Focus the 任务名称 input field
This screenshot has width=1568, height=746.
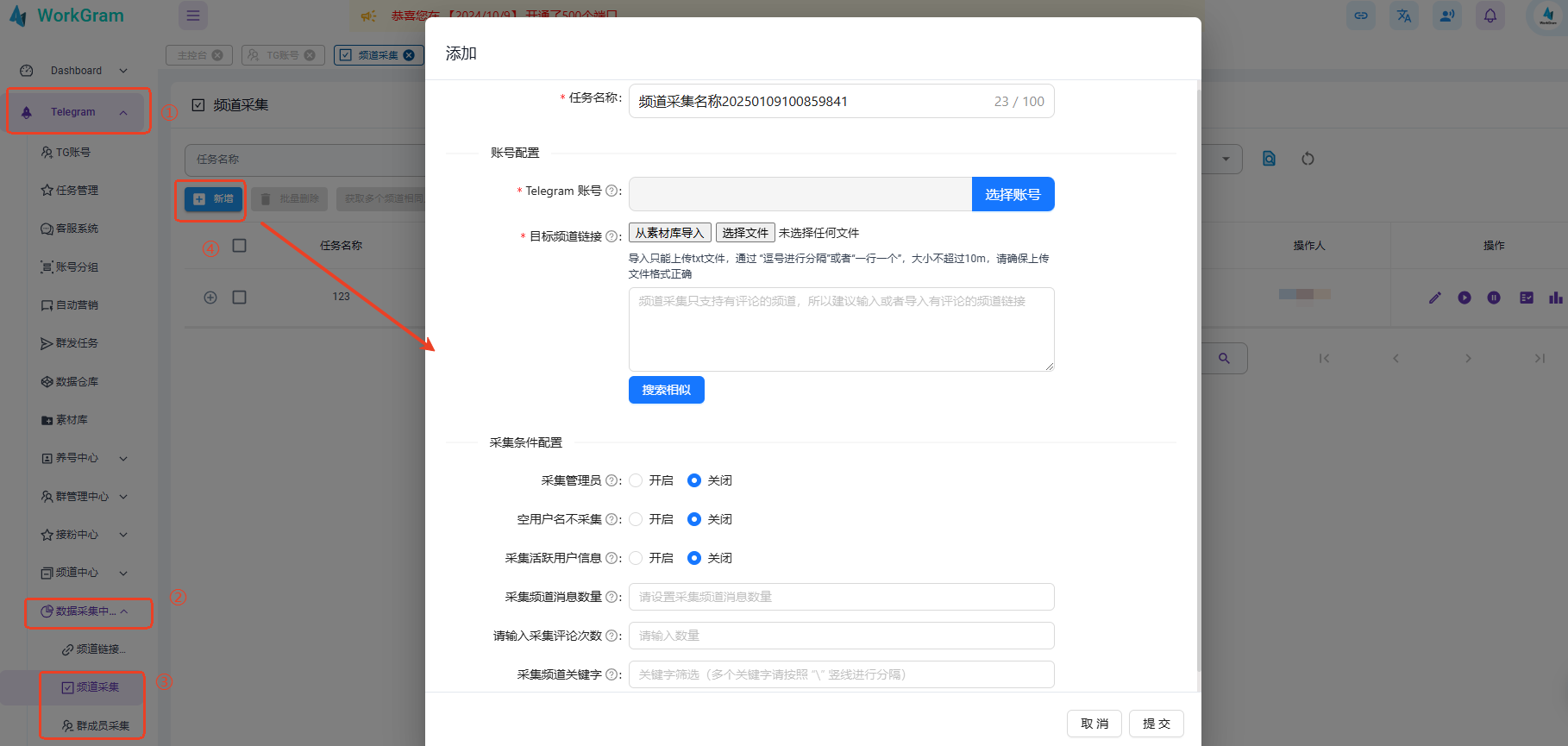(841, 101)
